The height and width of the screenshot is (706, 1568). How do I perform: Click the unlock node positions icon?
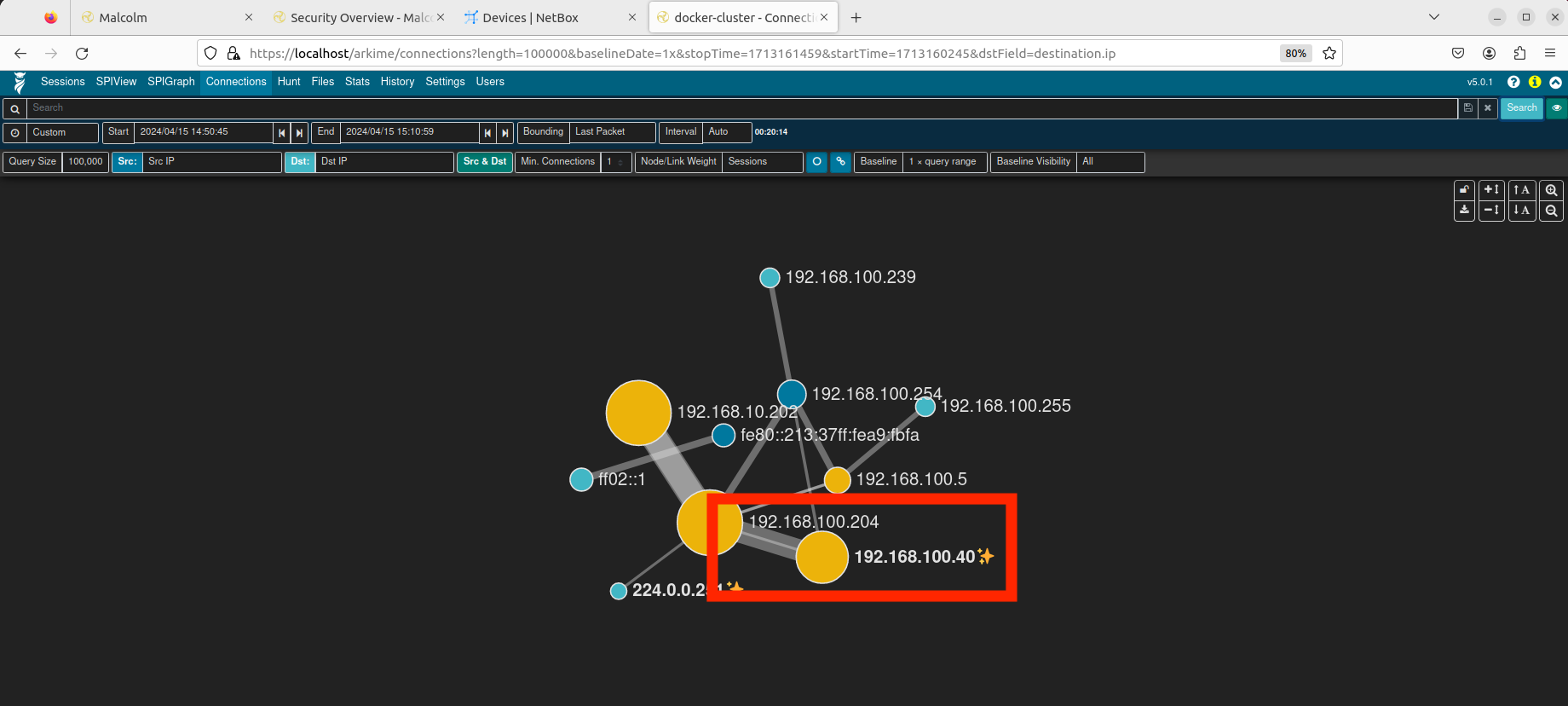tap(1464, 190)
